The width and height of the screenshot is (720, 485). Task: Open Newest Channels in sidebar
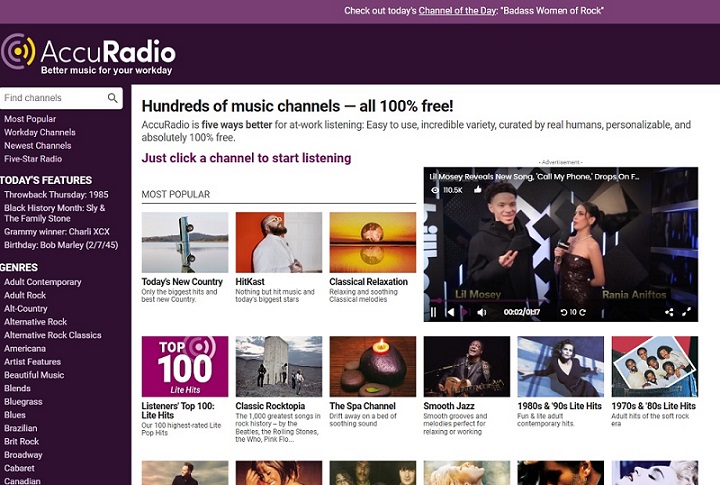pos(38,146)
